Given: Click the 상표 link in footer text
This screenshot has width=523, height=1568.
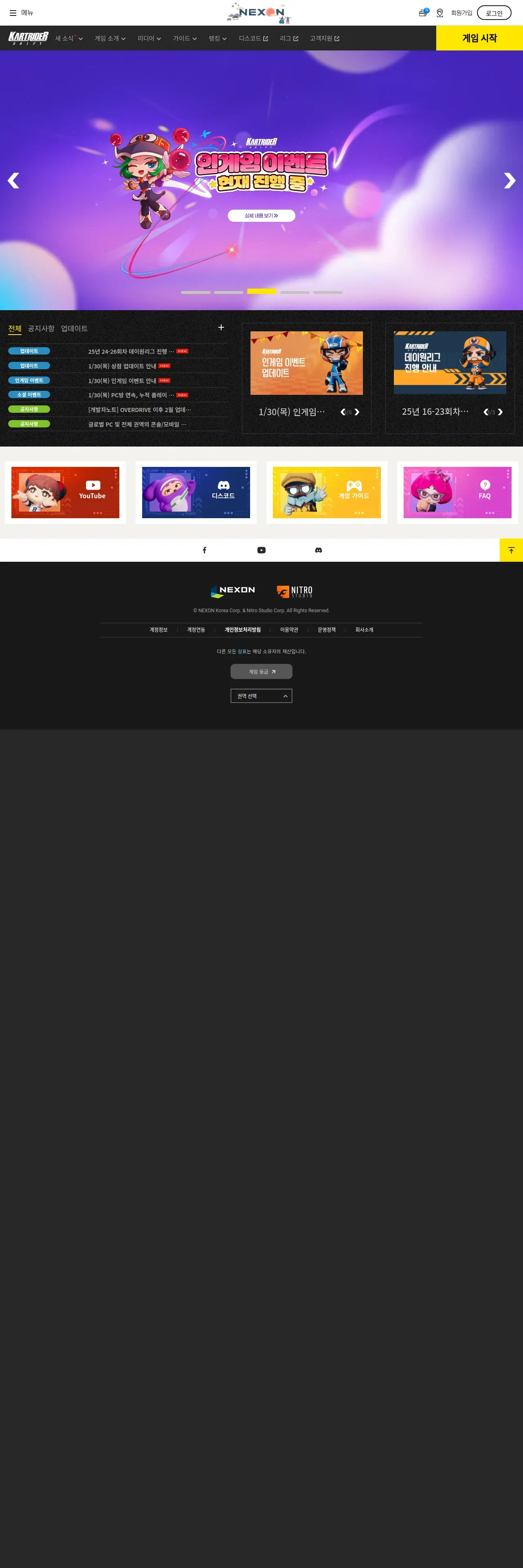Looking at the screenshot, I should (242, 651).
